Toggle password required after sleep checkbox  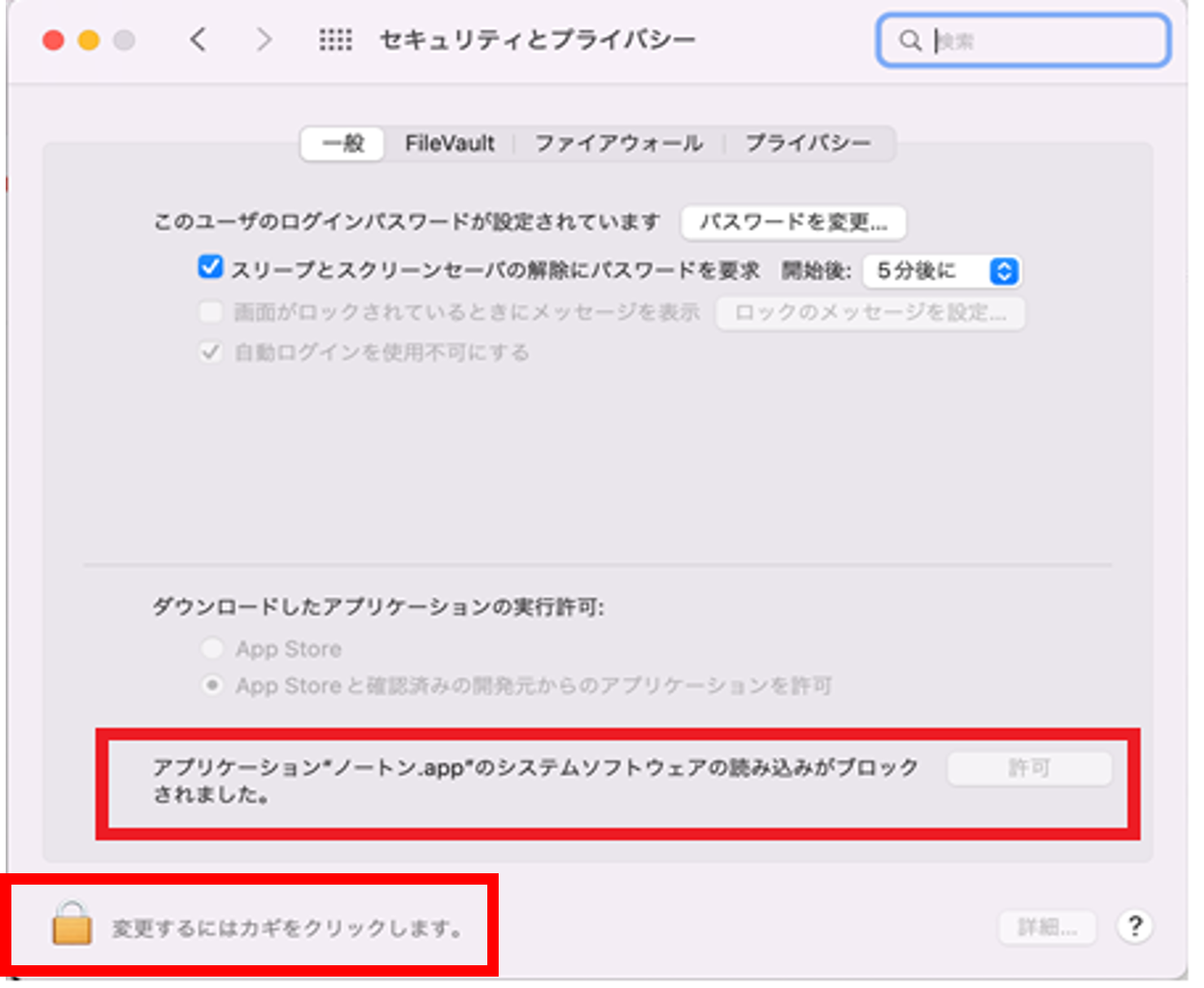click(x=211, y=268)
